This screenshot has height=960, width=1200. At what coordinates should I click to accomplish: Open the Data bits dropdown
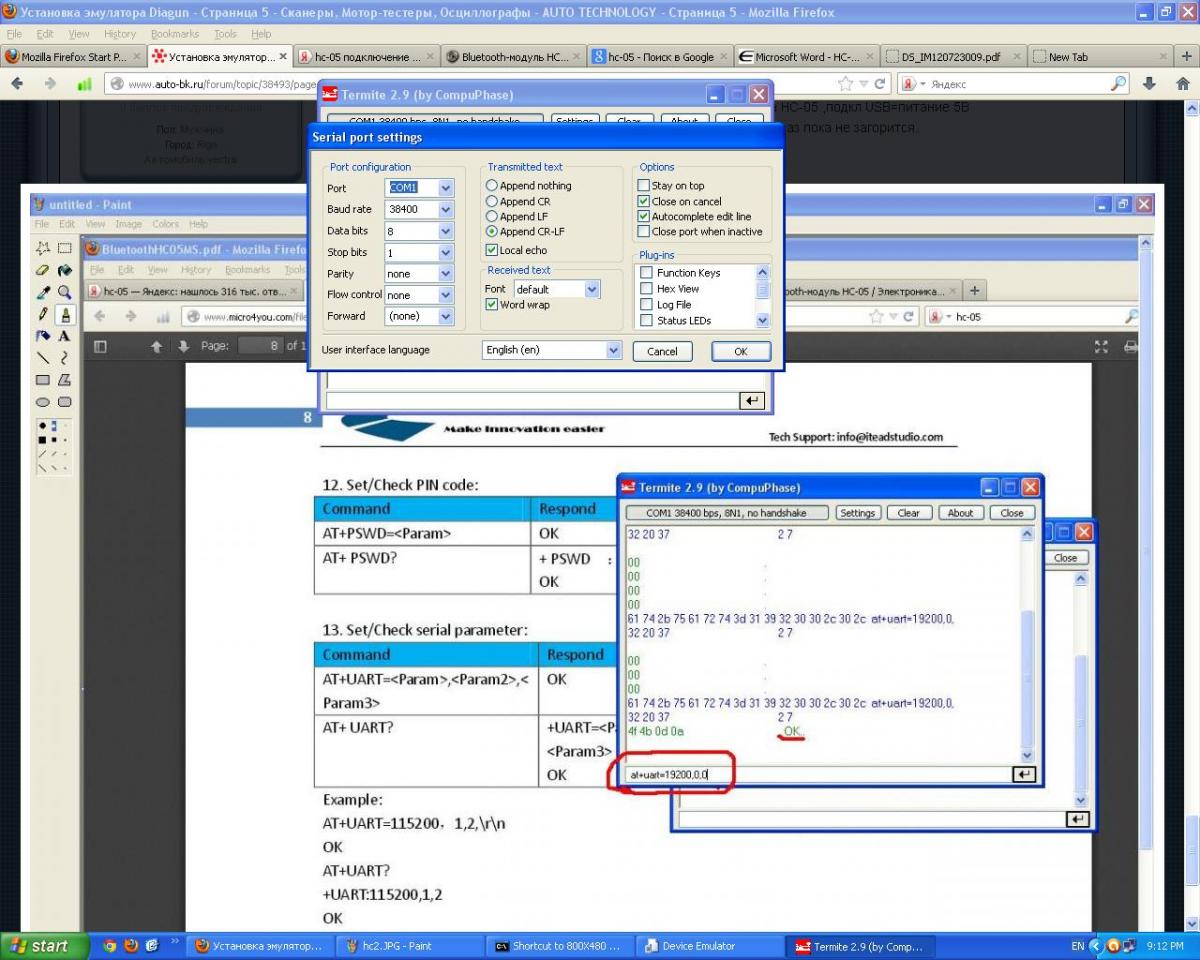coord(446,231)
